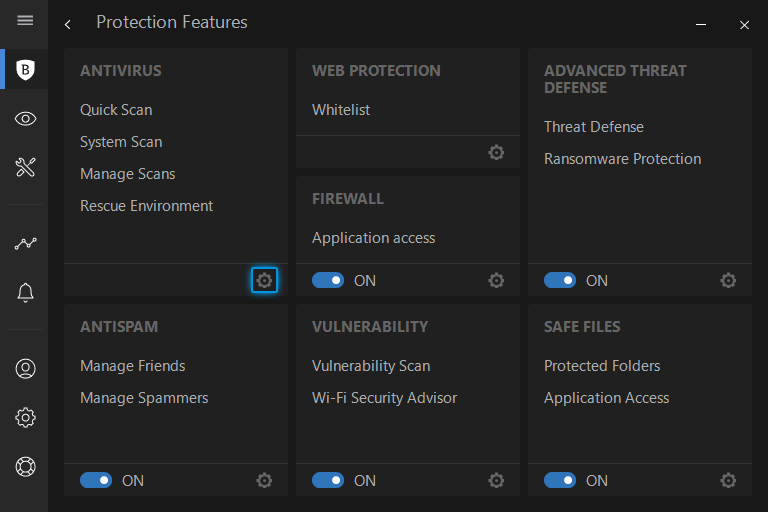Open the Support lifebuoy icon in sidebar
Image resolution: width=768 pixels, height=512 pixels.
[25, 466]
